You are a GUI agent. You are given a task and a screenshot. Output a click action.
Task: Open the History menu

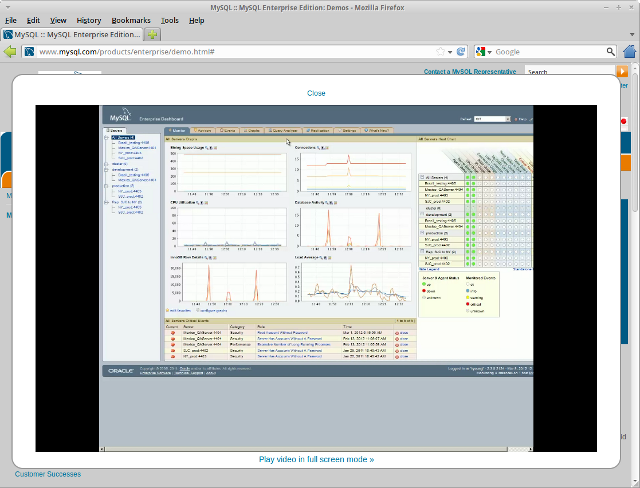tap(89, 20)
